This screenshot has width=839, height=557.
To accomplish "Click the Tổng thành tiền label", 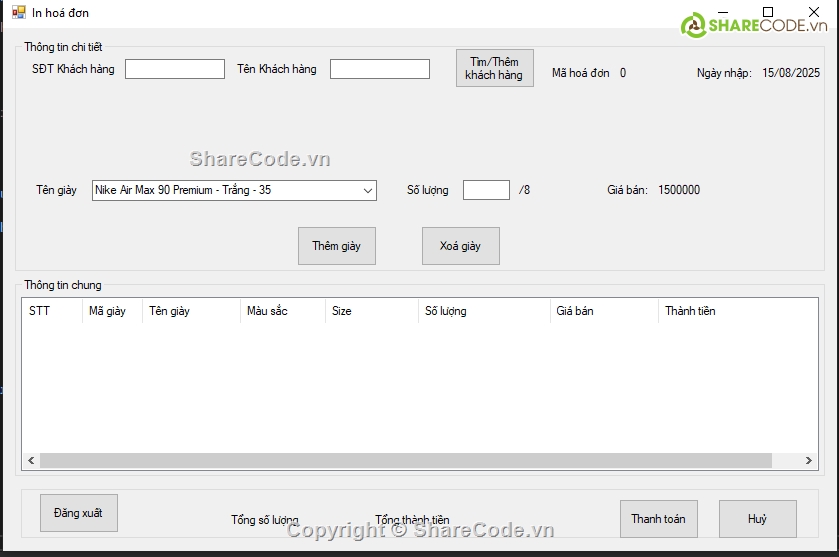I will point(412,520).
